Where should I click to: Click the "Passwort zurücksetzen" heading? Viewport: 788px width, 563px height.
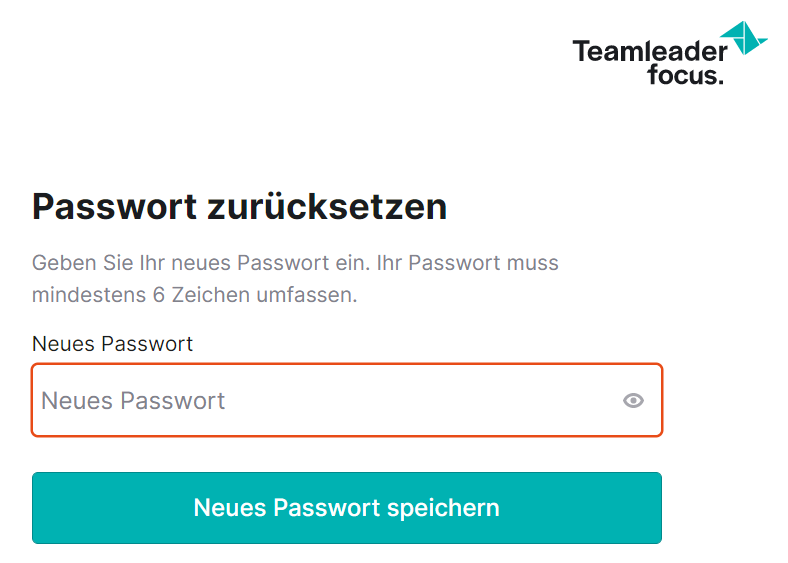pyautogui.click(x=239, y=207)
